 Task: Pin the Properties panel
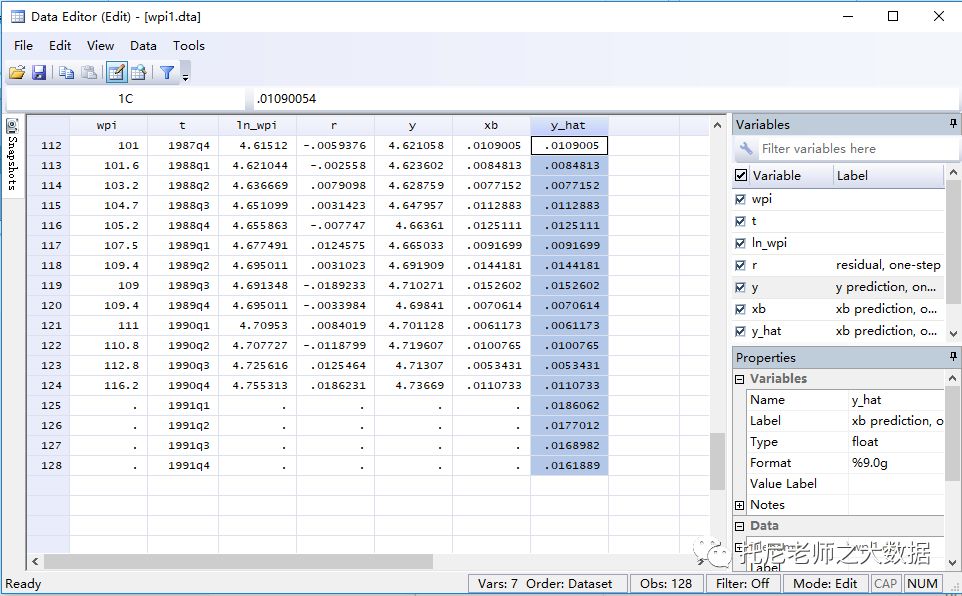(953, 357)
